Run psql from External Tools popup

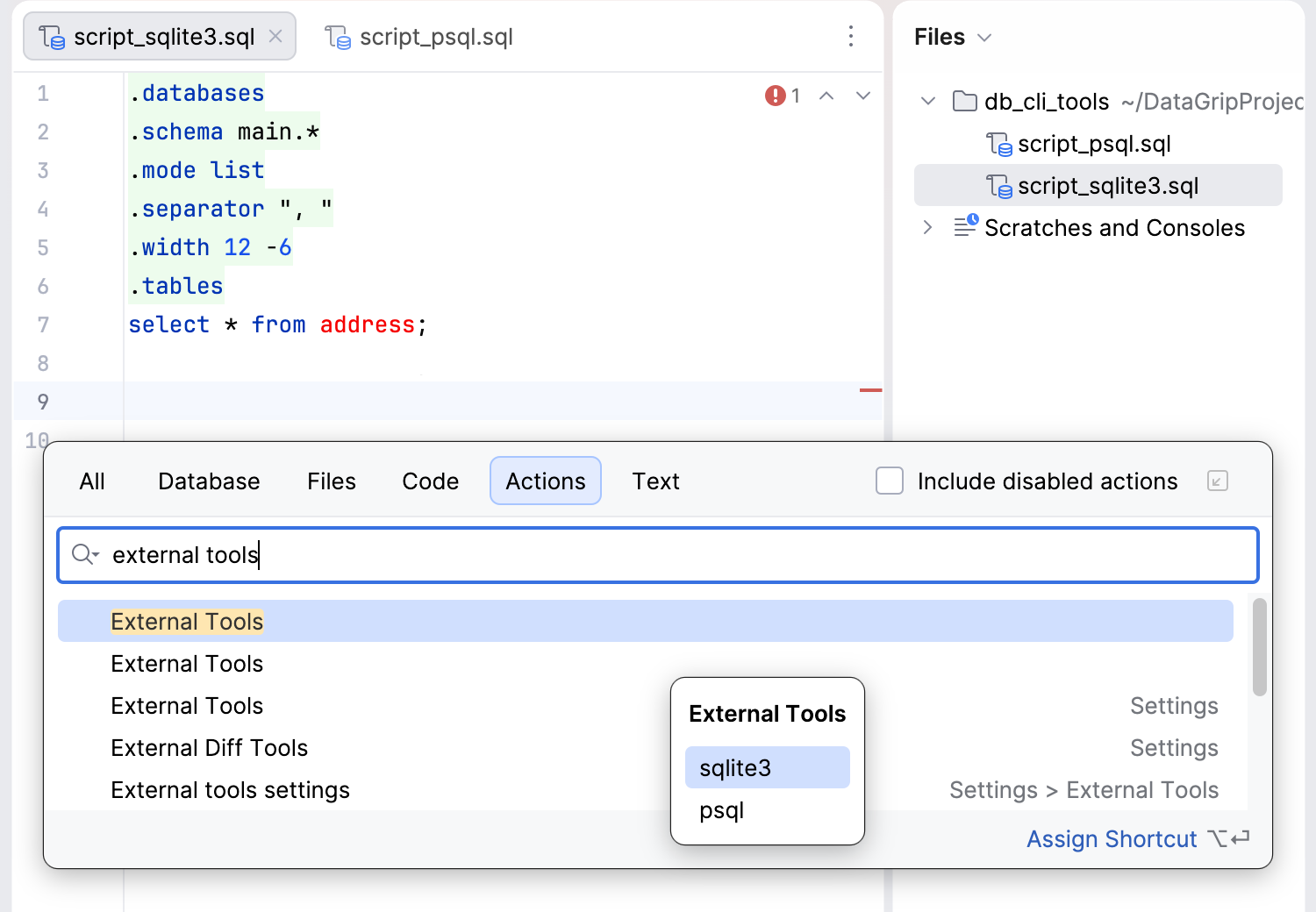768,809
